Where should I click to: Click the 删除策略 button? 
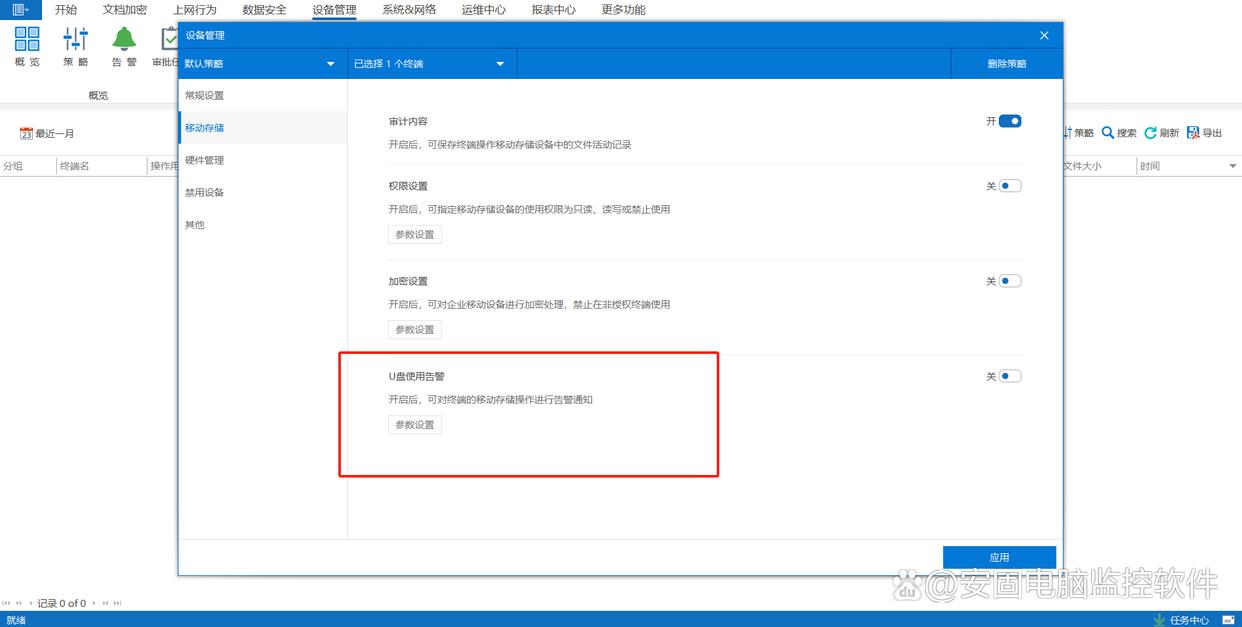tap(1007, 63)
